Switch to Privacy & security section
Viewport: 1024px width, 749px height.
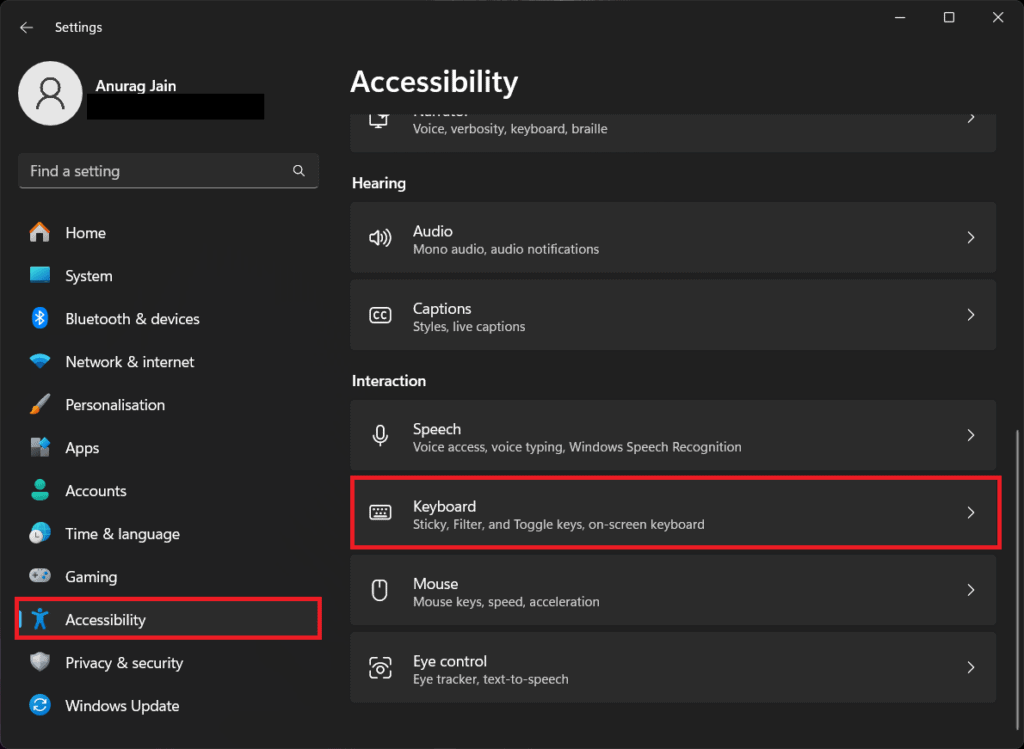coord(123,662)
